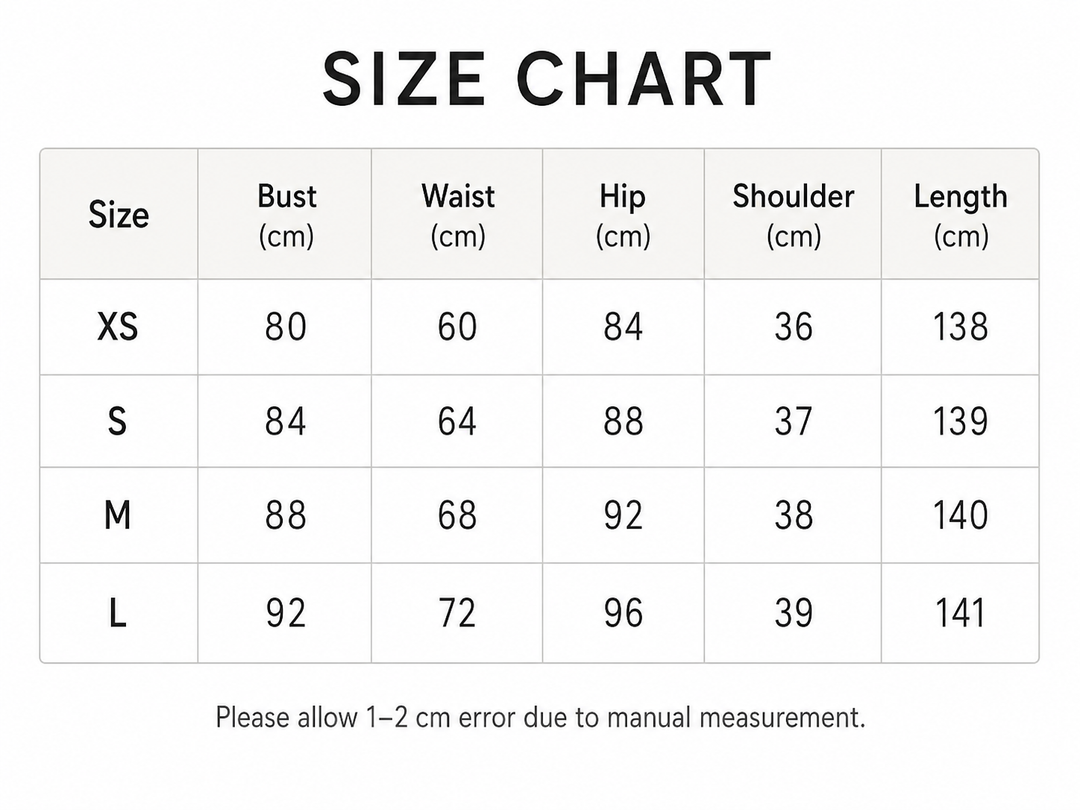1080x810 pixels.
Task: Click the SIZE CHART title
Action: point(547,79)
